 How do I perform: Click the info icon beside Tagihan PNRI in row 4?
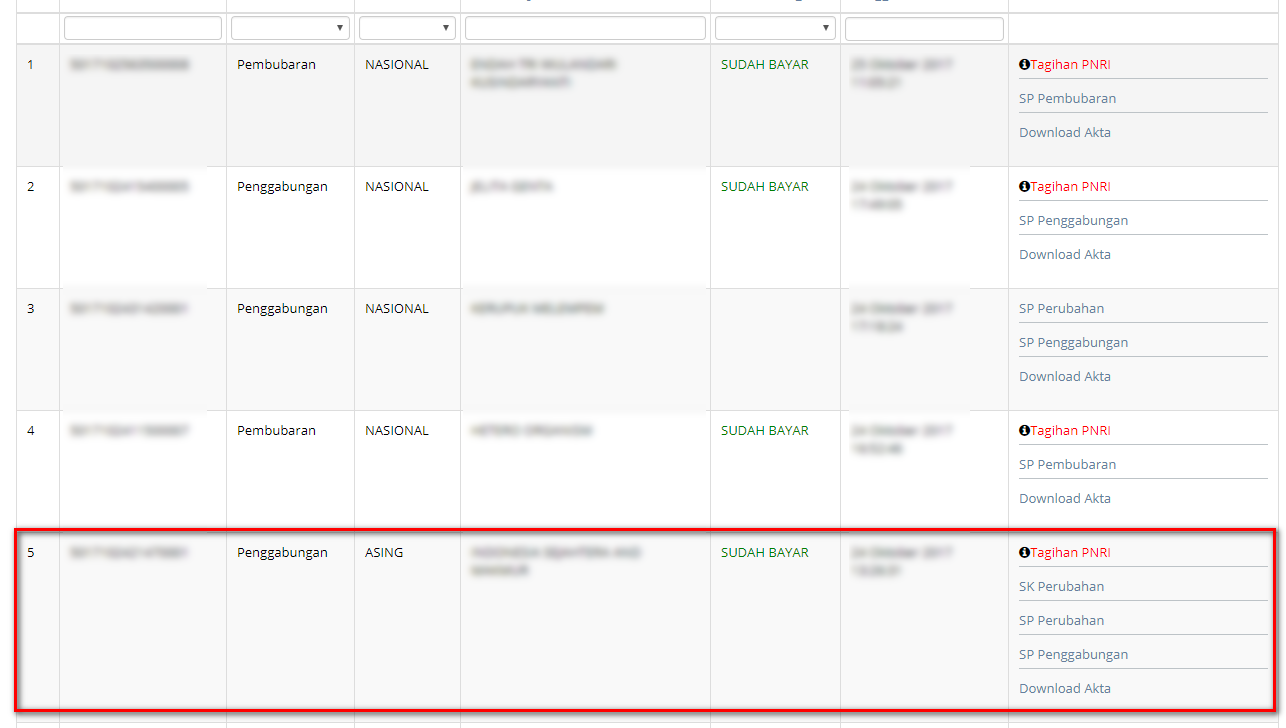pos(1024,431)
